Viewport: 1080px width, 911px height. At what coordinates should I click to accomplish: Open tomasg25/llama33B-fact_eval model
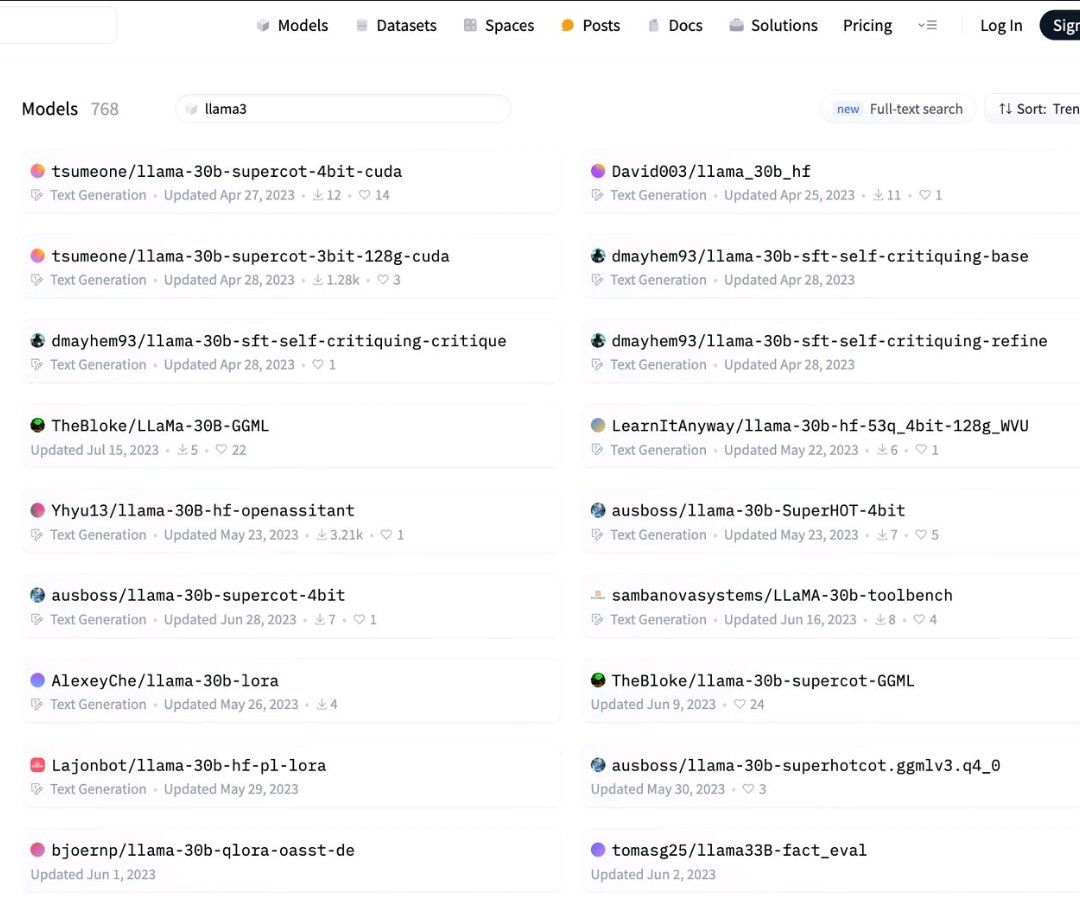(x=831, y=861)
